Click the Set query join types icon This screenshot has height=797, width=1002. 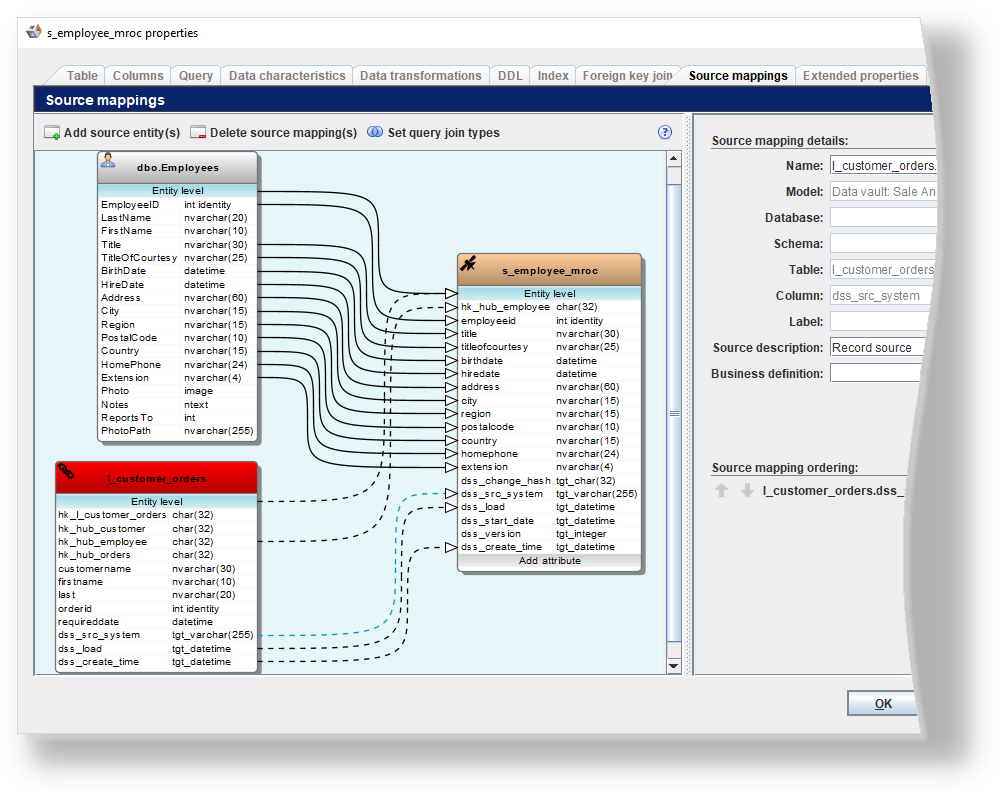(375, 132)
